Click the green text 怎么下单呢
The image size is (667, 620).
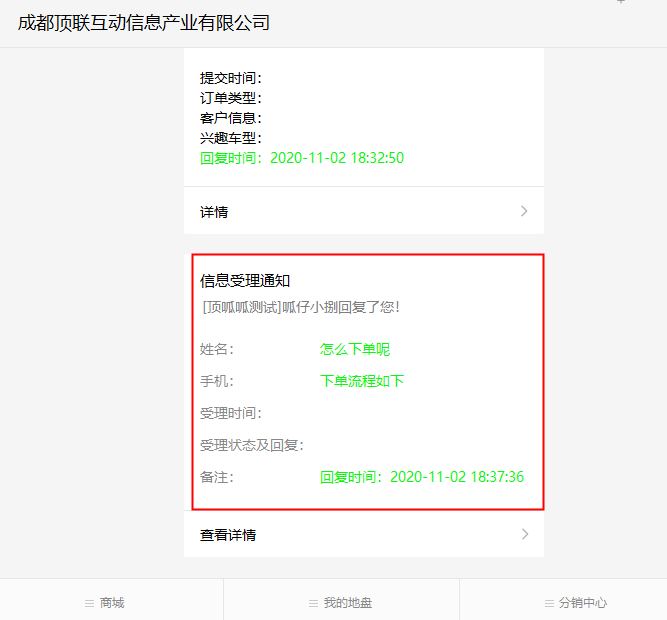[x=355, y=349]
